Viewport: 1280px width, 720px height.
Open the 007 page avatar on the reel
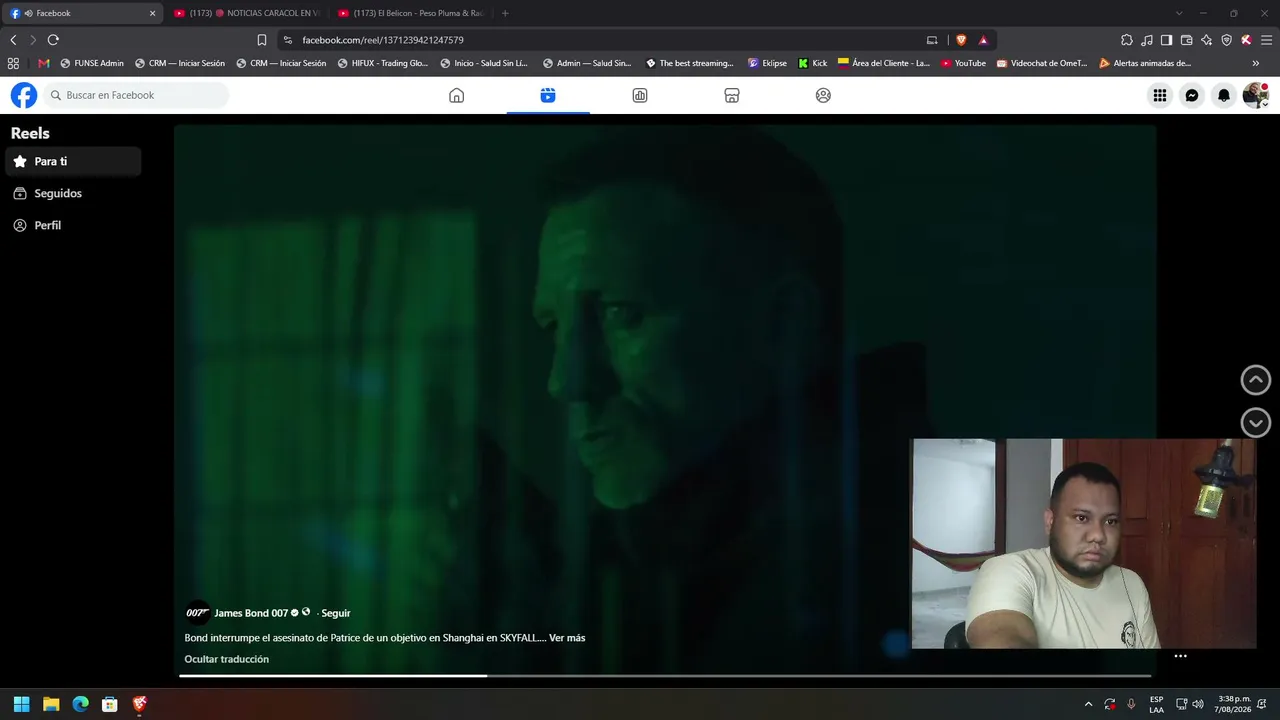(x=198, y=613)
